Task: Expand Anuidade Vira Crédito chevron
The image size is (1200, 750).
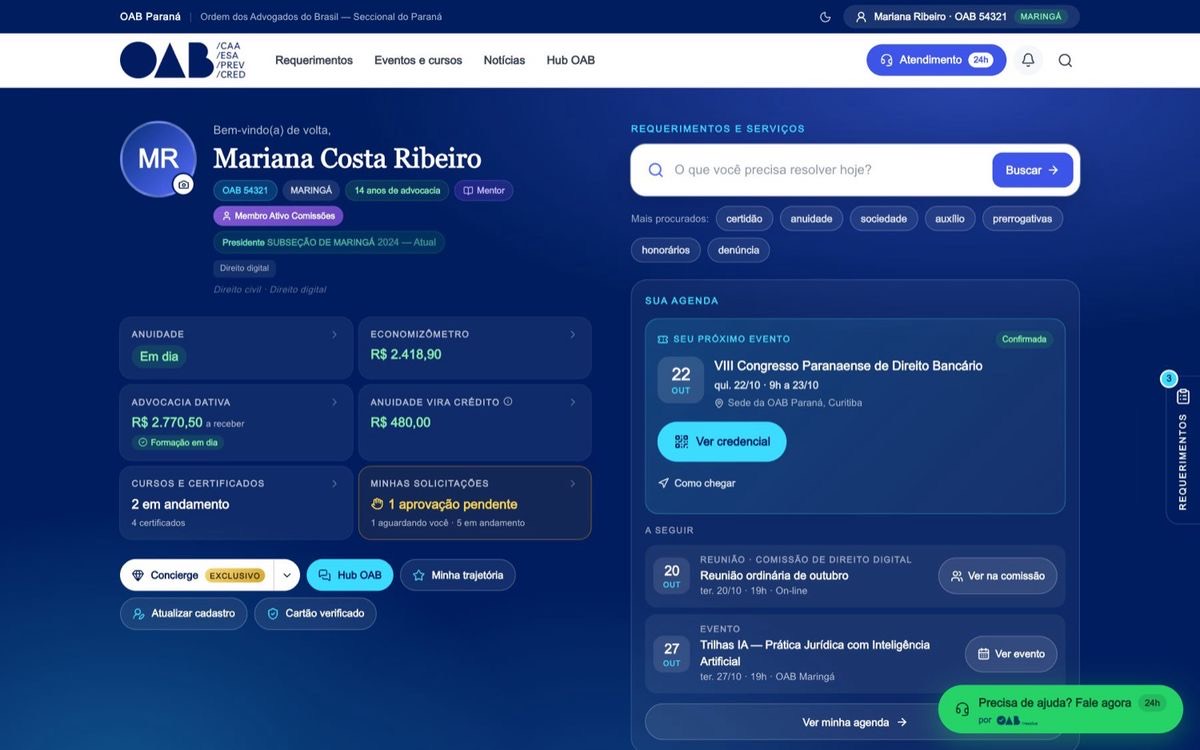Action: click(572, 402)
